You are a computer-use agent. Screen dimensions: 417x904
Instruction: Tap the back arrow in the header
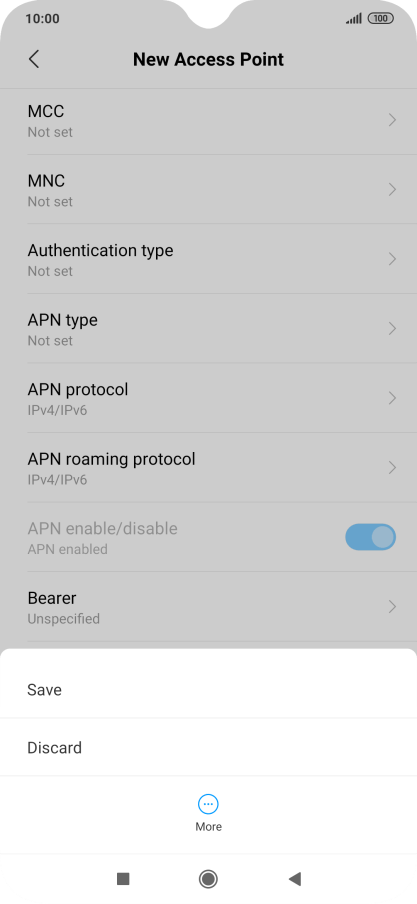[x=34, y=59]
